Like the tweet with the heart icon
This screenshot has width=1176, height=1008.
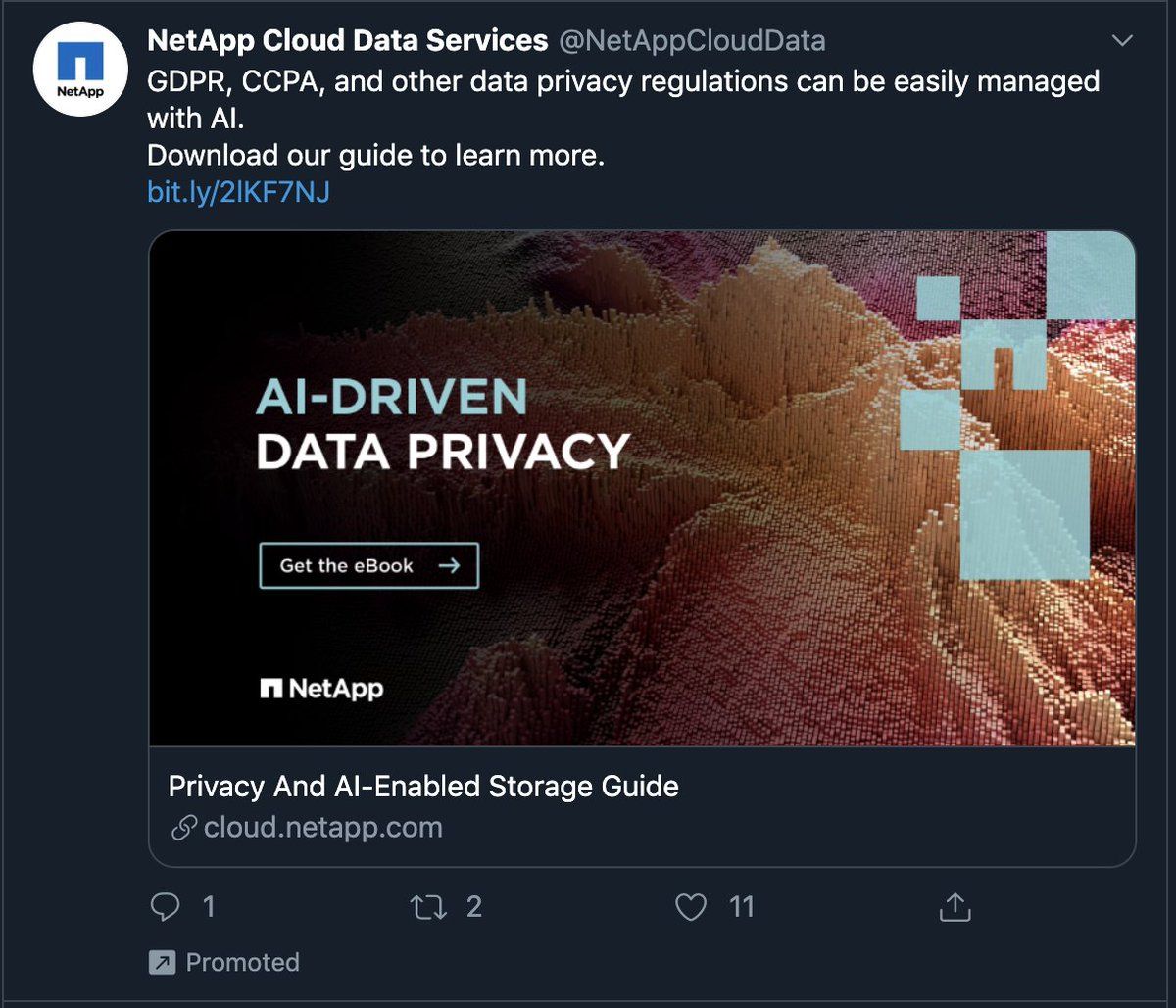pyautogui.click(x=691, y=907)
